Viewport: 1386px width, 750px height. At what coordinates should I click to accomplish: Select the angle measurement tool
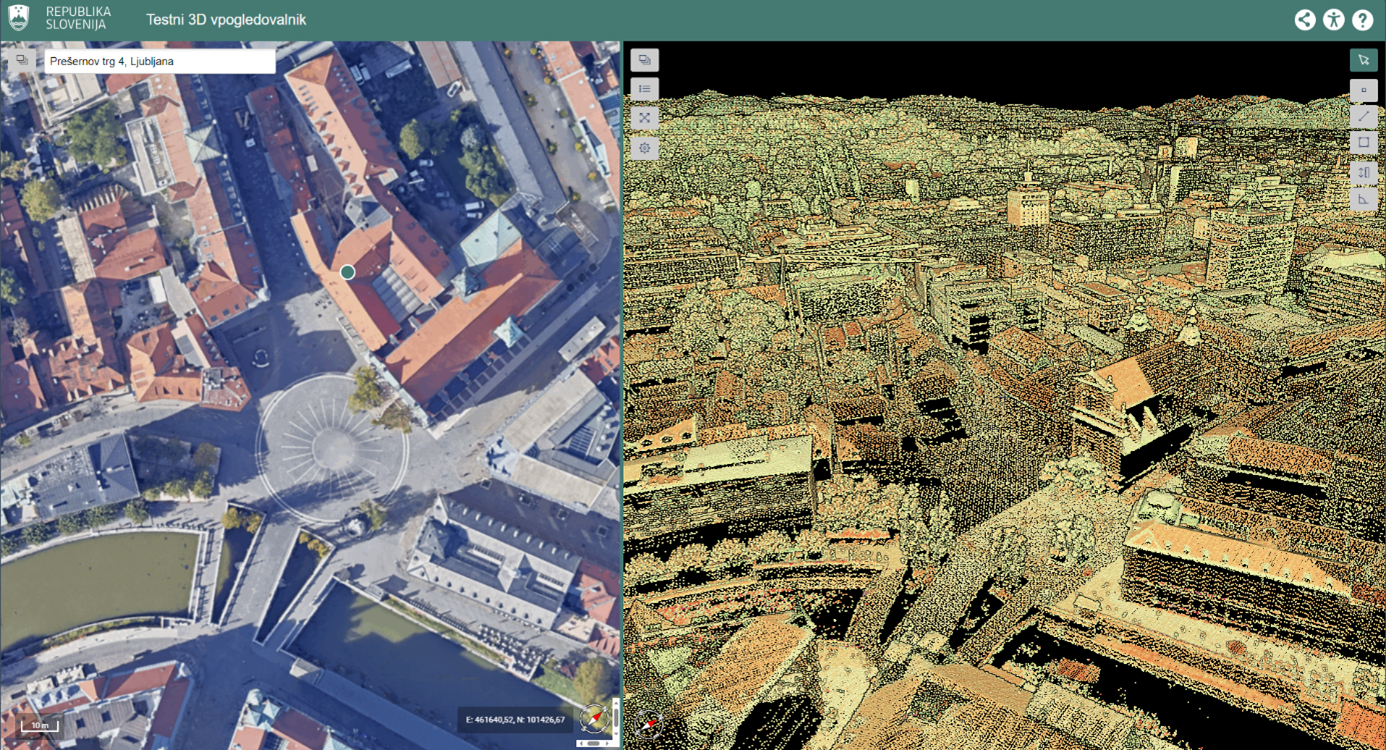pos(1364,199)
